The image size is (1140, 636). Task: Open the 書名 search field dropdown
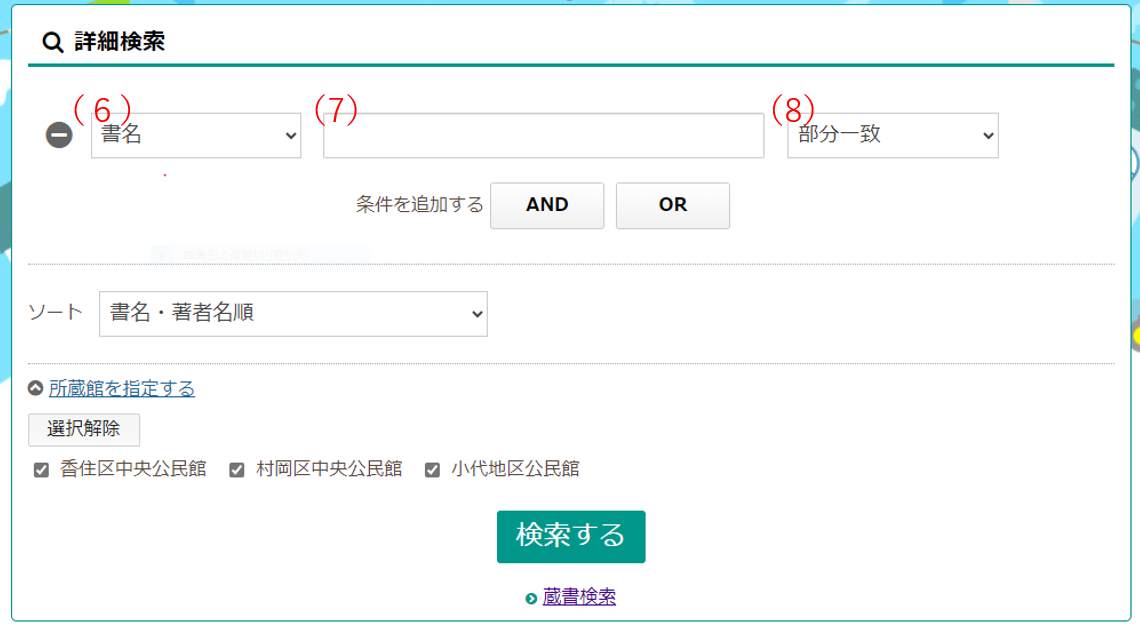[196, 135]
